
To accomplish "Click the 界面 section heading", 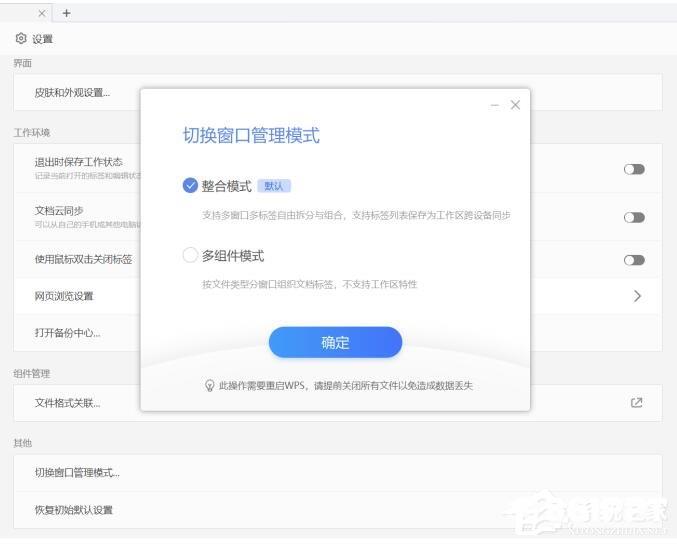I will (x=23, y=63).
